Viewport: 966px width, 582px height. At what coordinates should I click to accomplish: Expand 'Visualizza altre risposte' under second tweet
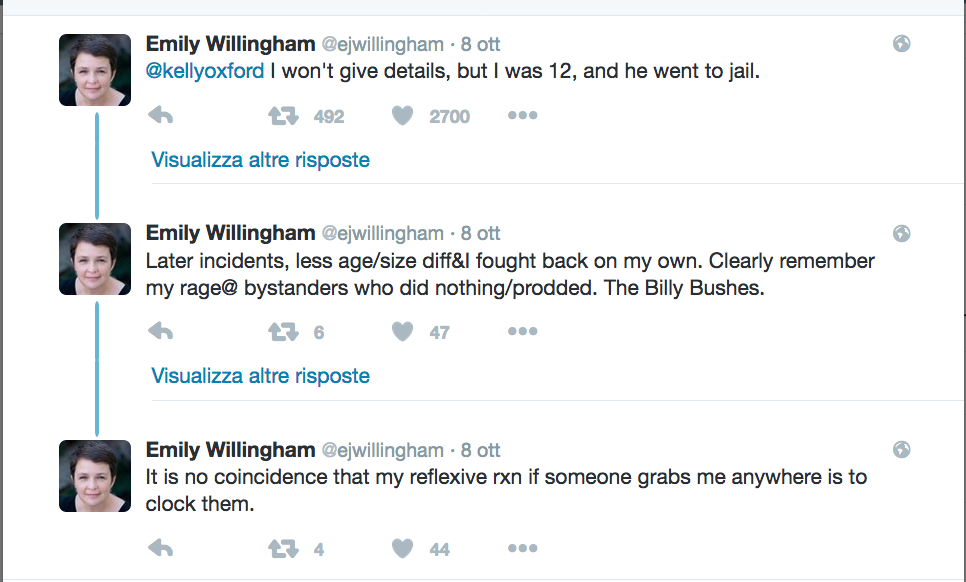(x=260, y=376)
